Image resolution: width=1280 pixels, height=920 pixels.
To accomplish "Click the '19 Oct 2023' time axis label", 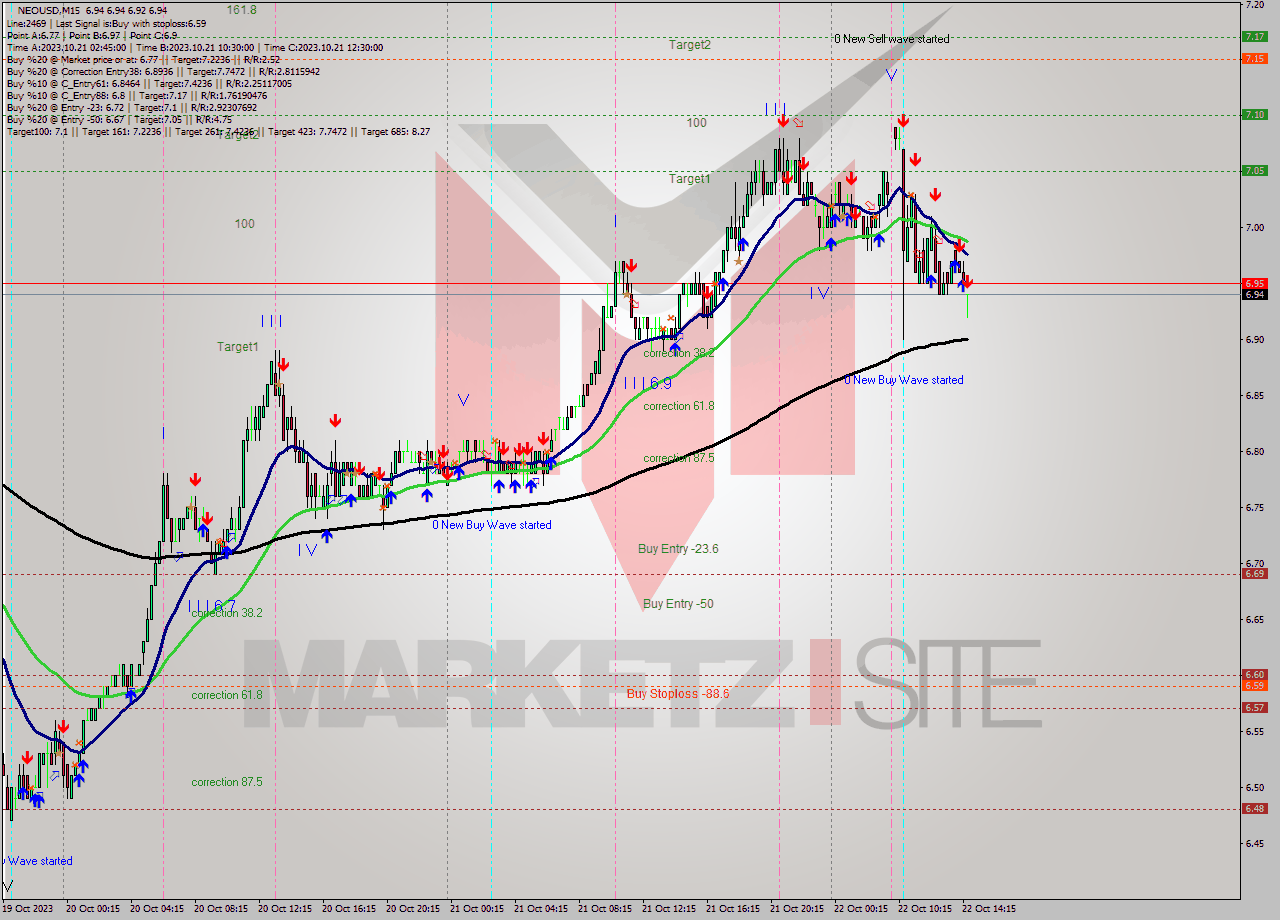I will [27, 909].
